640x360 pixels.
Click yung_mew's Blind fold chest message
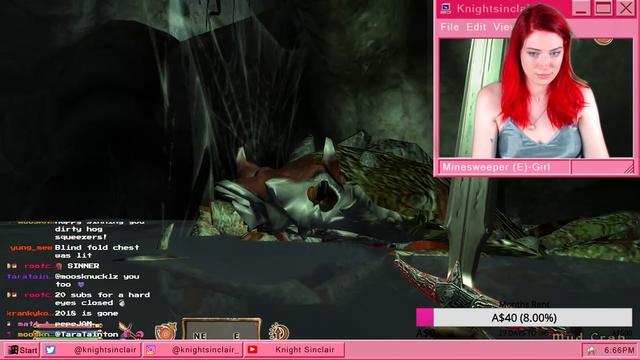[x=97, y=251]
